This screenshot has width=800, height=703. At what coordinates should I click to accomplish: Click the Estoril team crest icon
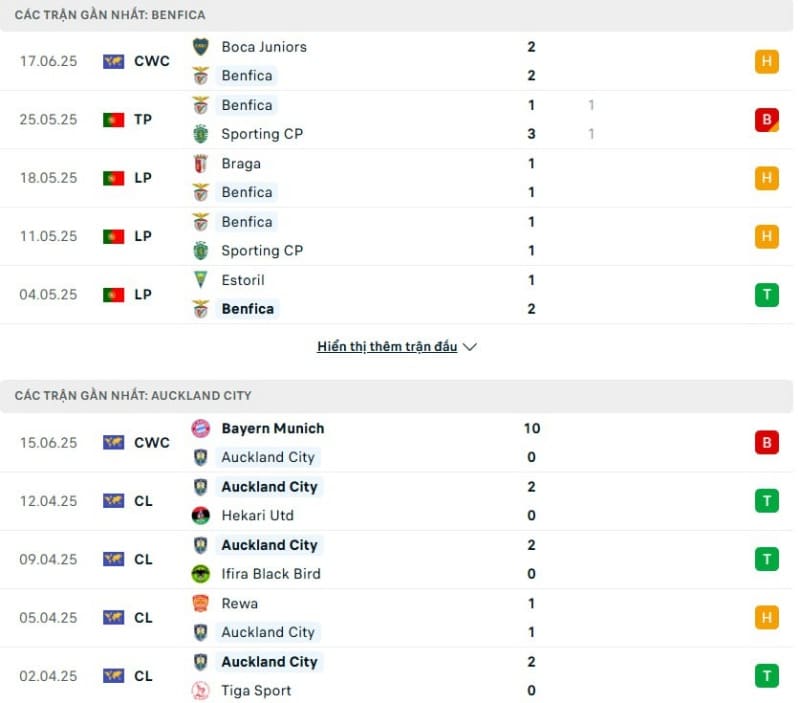(x=201, y=280)
